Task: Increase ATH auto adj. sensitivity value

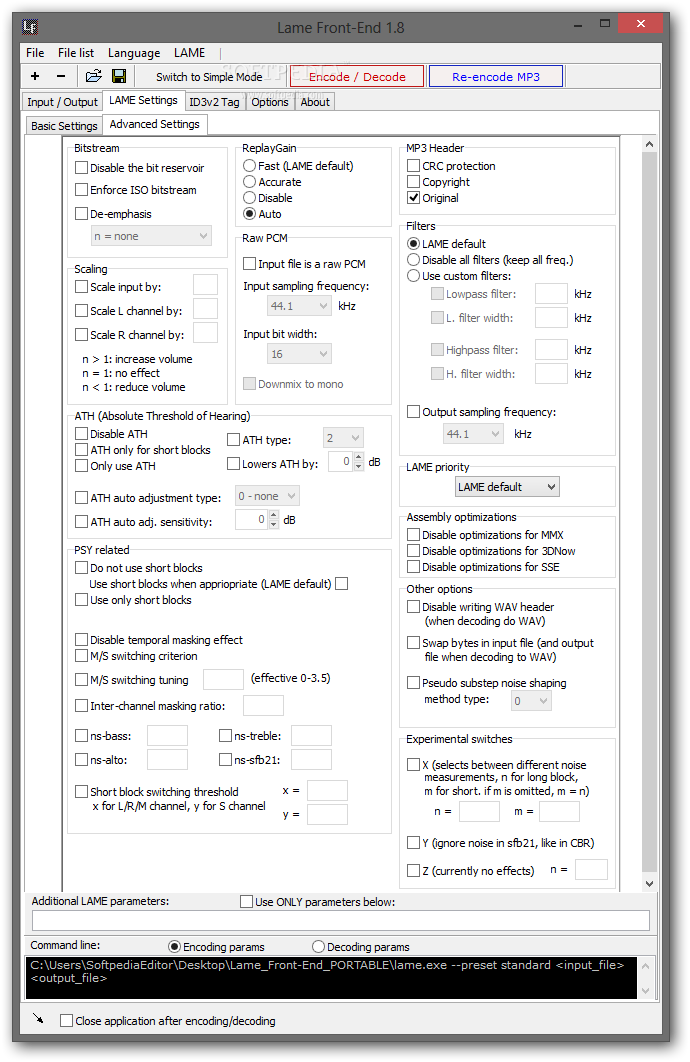Action: [274, 515]
